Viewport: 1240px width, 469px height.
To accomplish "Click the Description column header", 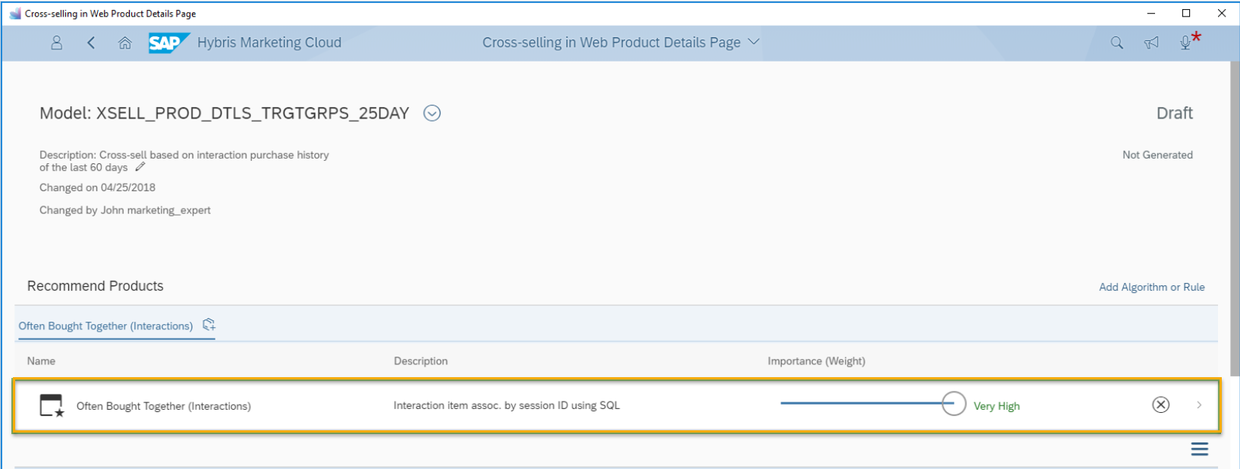I will (421, 360).
